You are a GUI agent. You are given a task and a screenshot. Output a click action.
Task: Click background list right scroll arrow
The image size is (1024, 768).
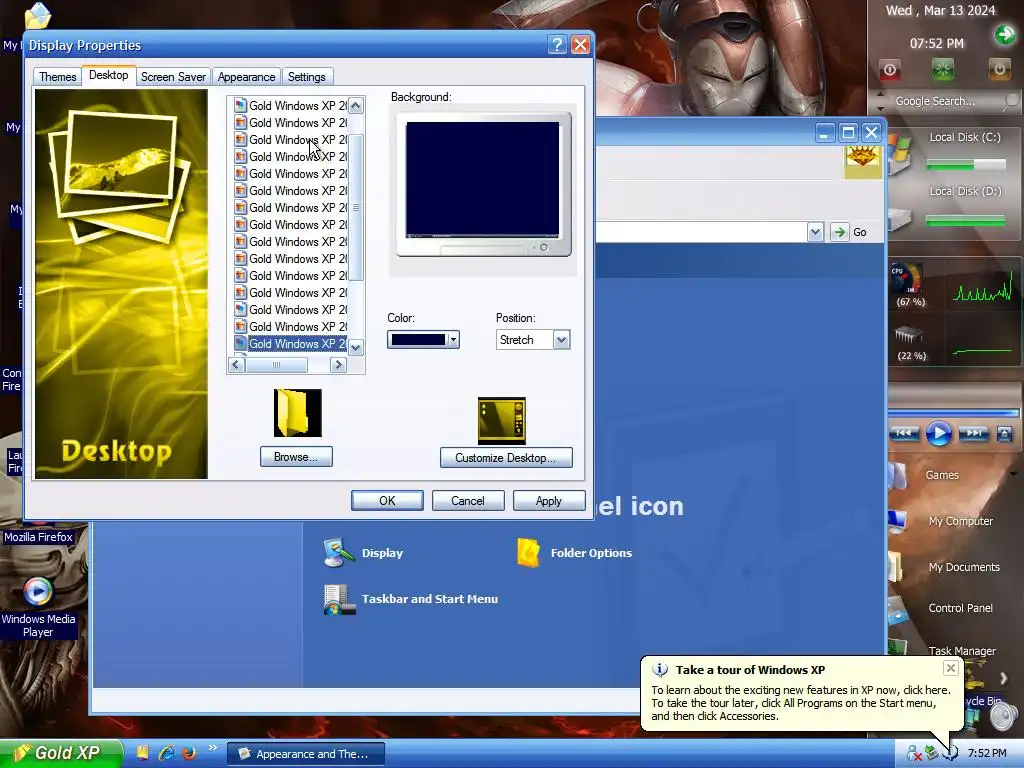coord(338,364)
